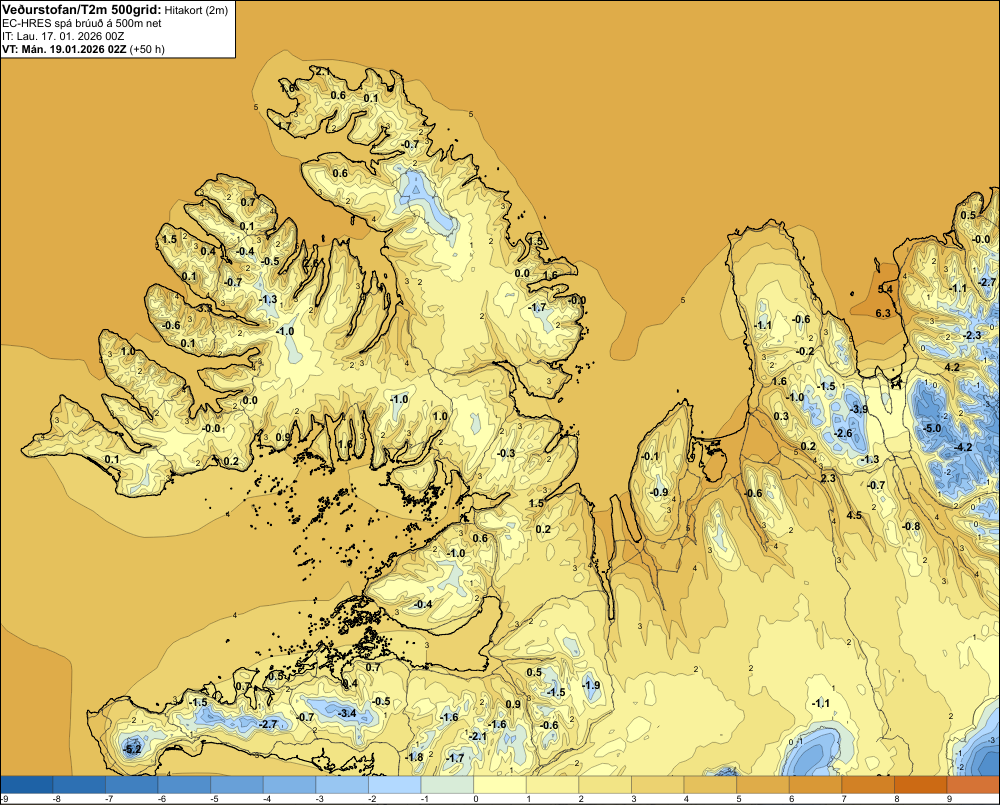Click the '-1.9' temperature value
The image size is (1000, 805).
point(591,685)
